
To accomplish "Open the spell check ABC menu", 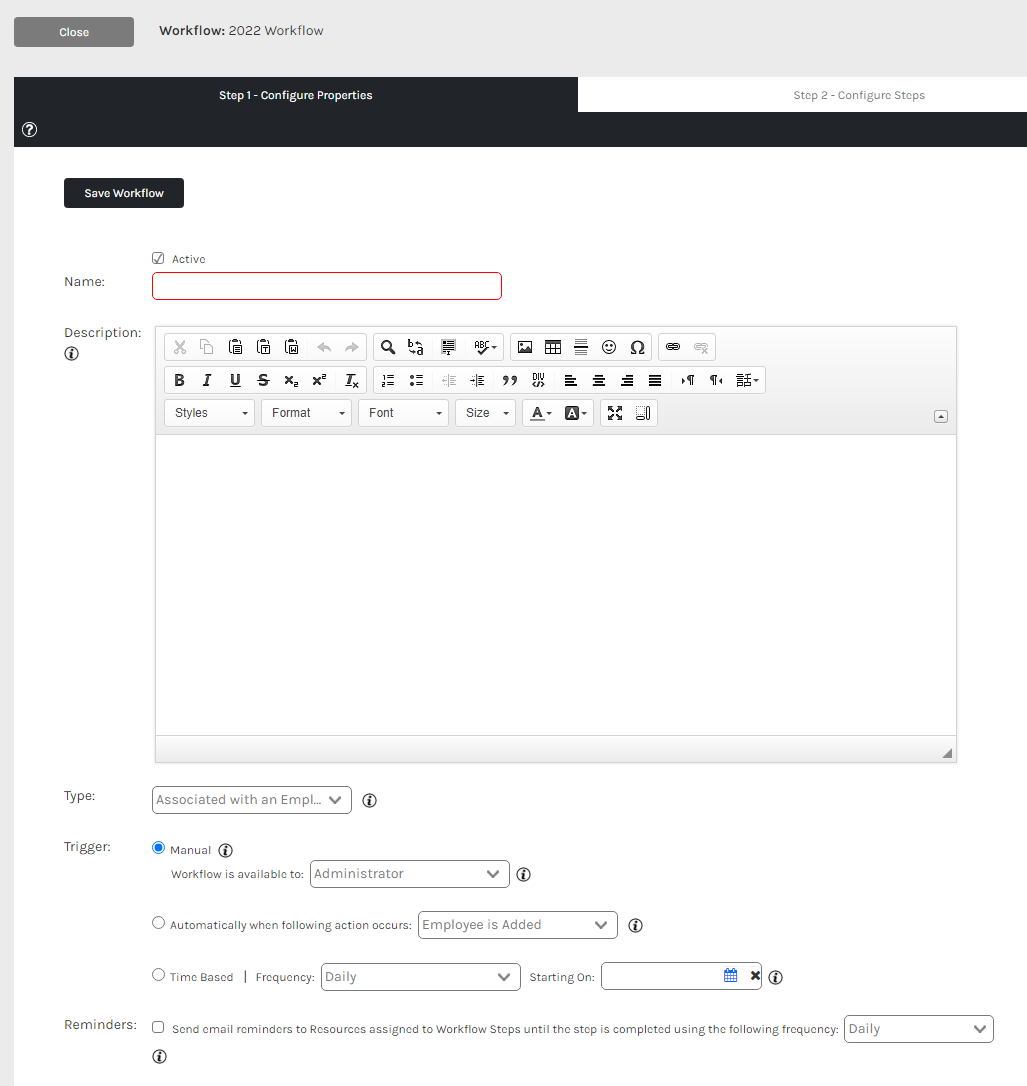I will pyautogui.click(x=485, y=347).
